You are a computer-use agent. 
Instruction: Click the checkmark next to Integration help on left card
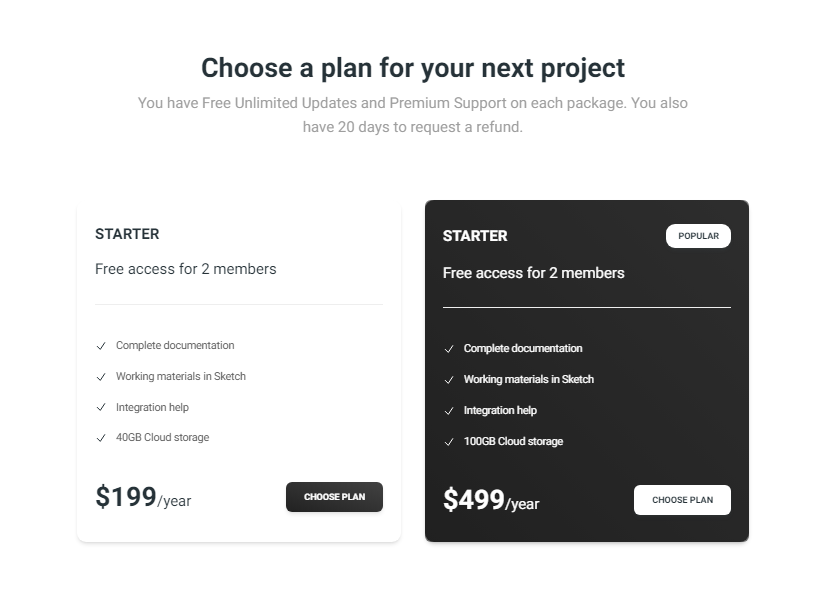[100, 407]
